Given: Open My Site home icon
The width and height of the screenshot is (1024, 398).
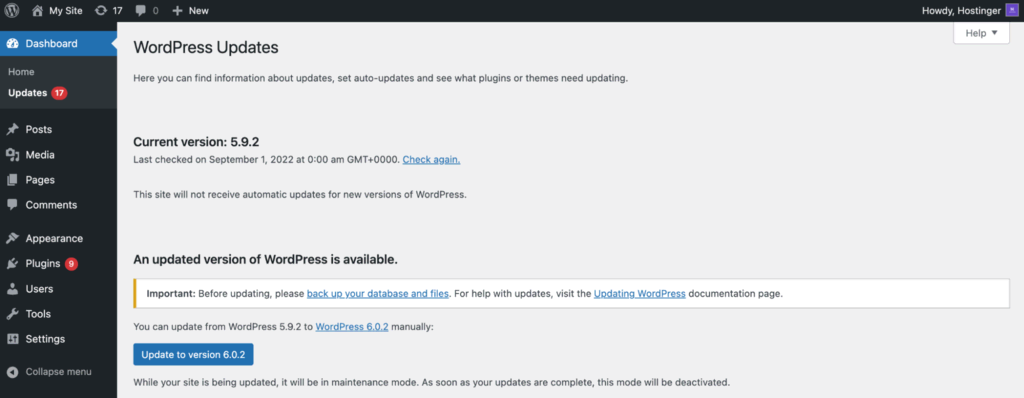Looking at the screenshot, I should (37, 10).
